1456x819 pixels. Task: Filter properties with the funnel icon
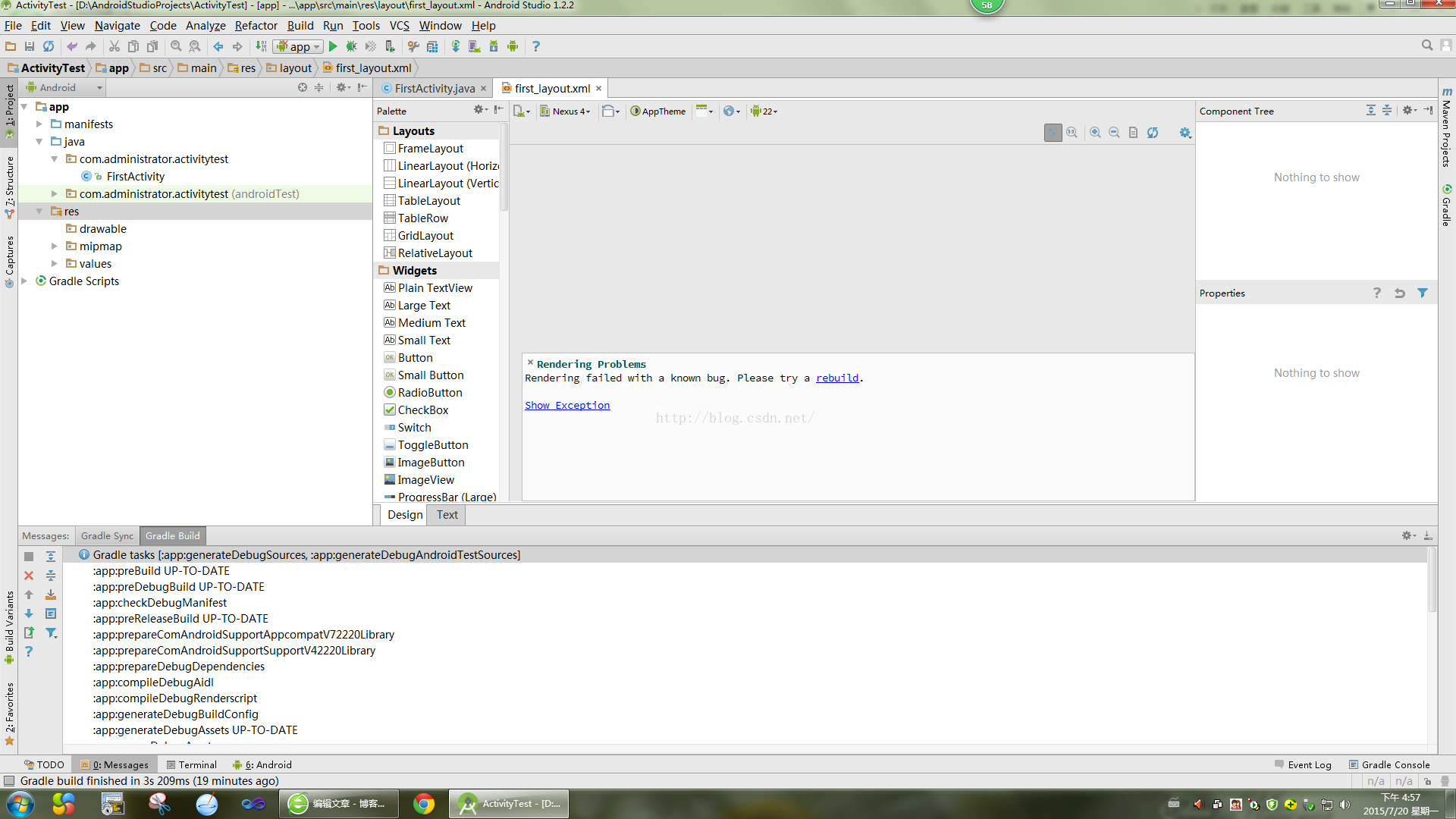click(1423, 293)
